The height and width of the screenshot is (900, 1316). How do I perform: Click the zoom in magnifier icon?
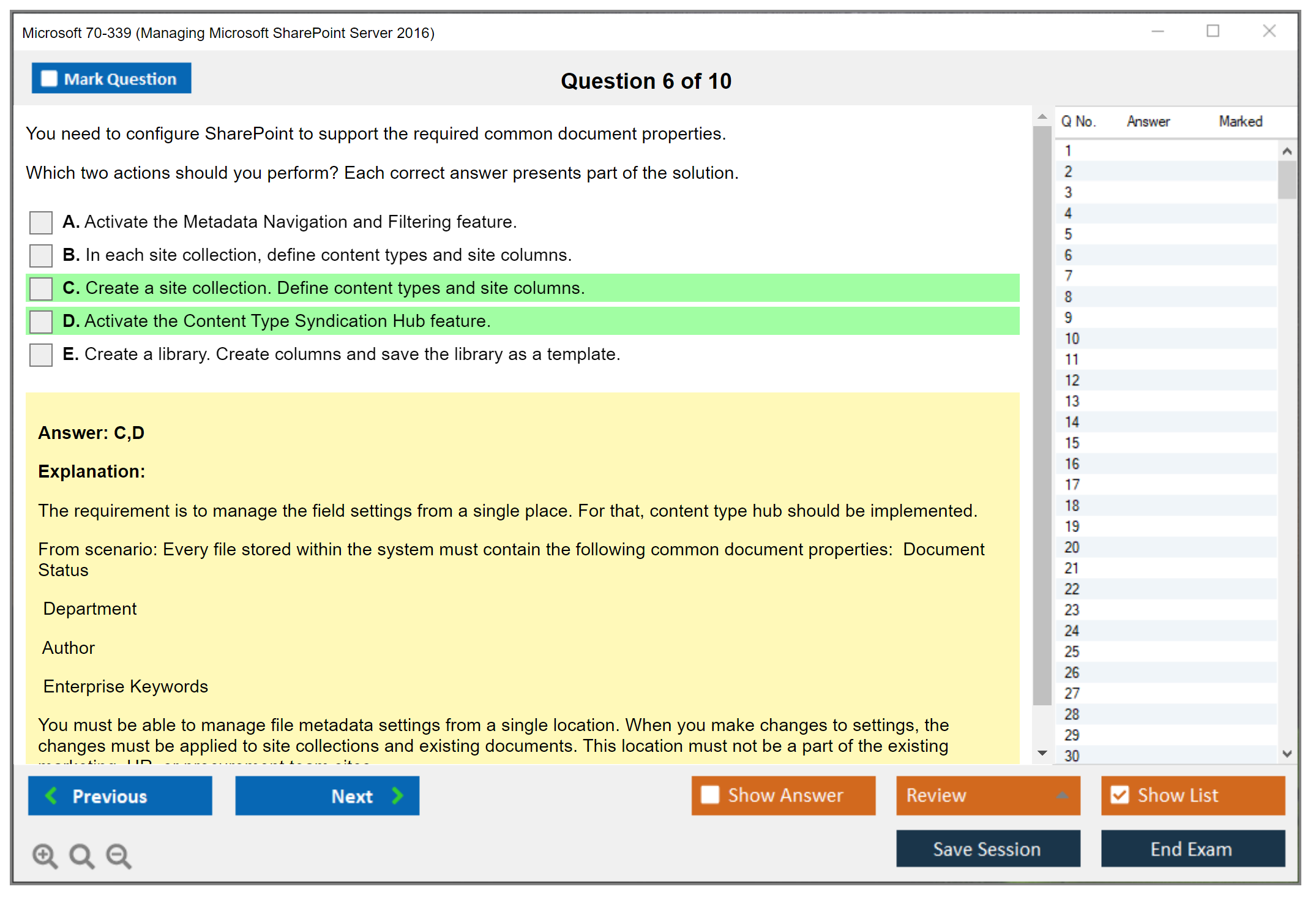click(45, 855)
